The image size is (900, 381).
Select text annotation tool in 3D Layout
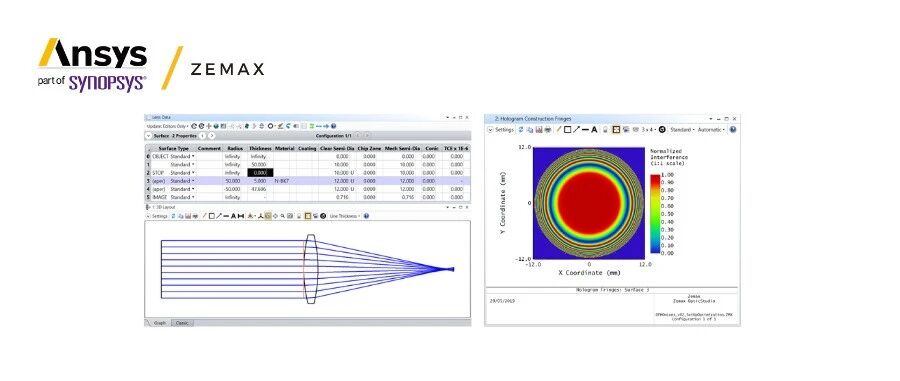point(234,216)
